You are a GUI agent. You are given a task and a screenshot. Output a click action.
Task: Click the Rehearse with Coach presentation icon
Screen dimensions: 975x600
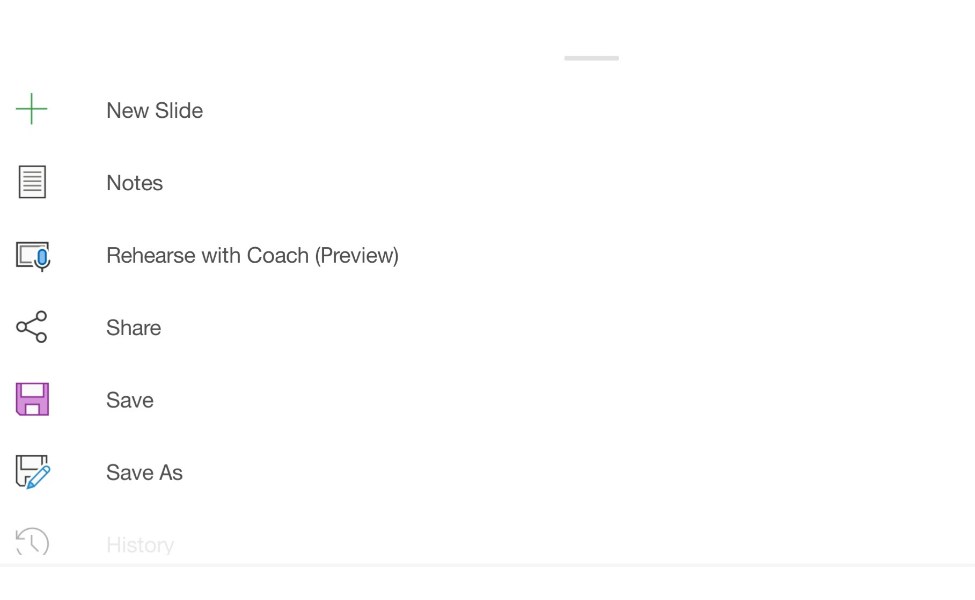tap(33, 256)
